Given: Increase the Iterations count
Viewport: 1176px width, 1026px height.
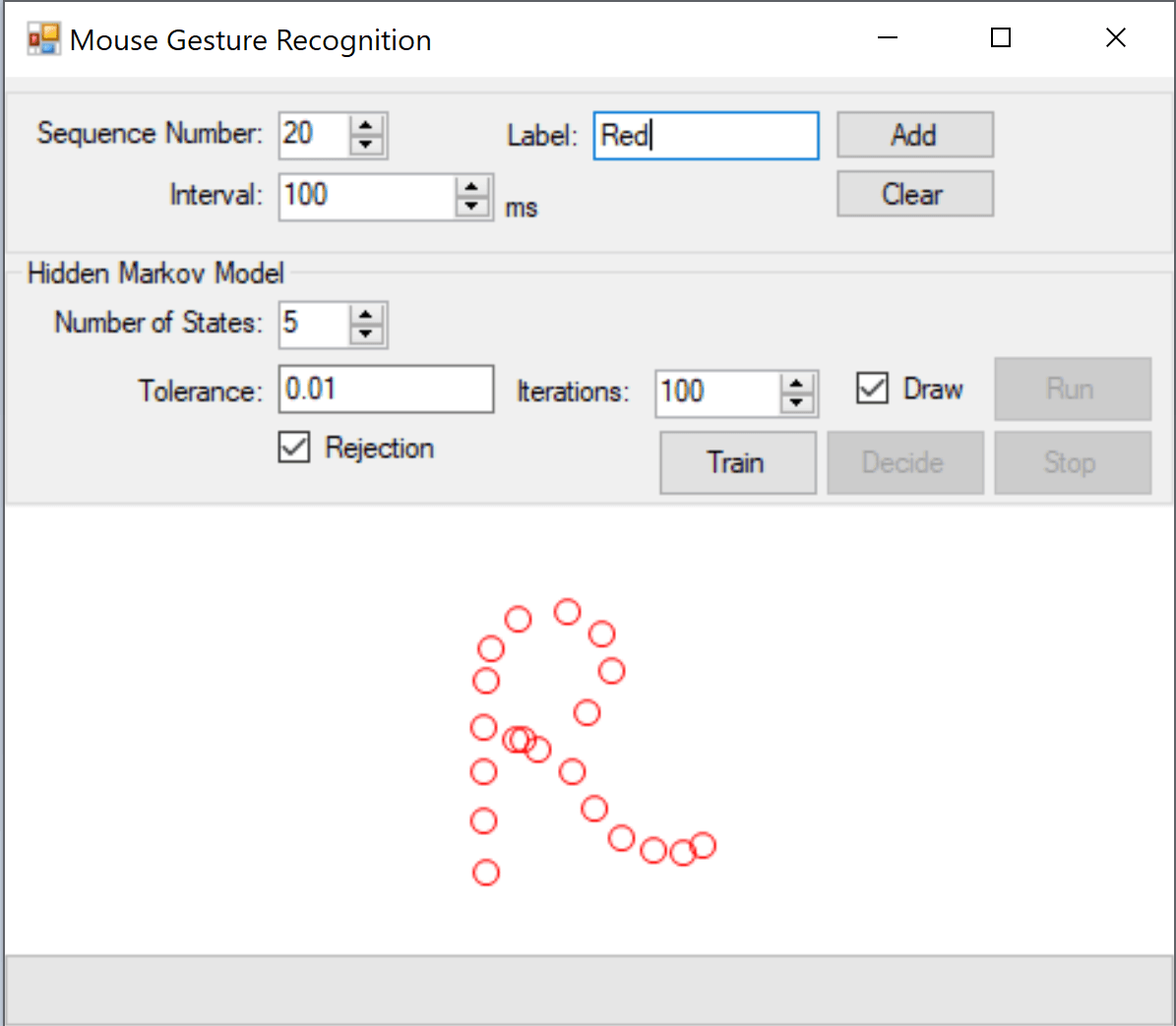Looking at the screenshot, I should click(x=795, y=384).
